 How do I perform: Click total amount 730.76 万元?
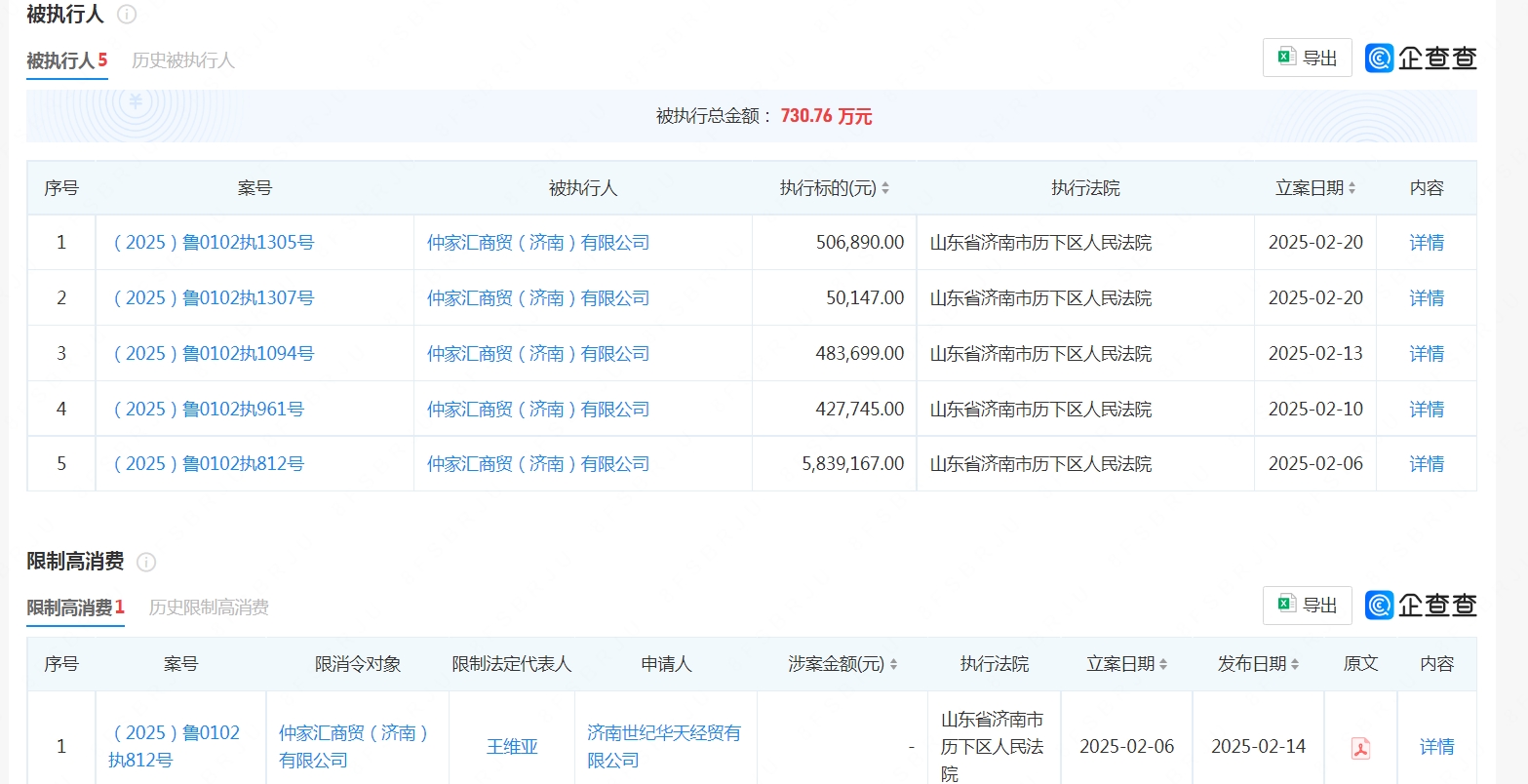(x=826, y=116)
